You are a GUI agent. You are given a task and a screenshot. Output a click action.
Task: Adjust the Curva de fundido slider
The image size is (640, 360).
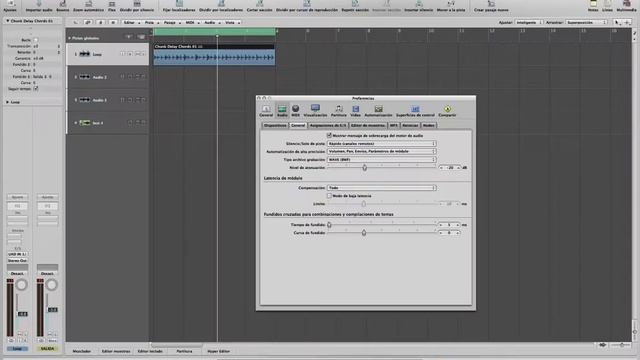point(364,233)
